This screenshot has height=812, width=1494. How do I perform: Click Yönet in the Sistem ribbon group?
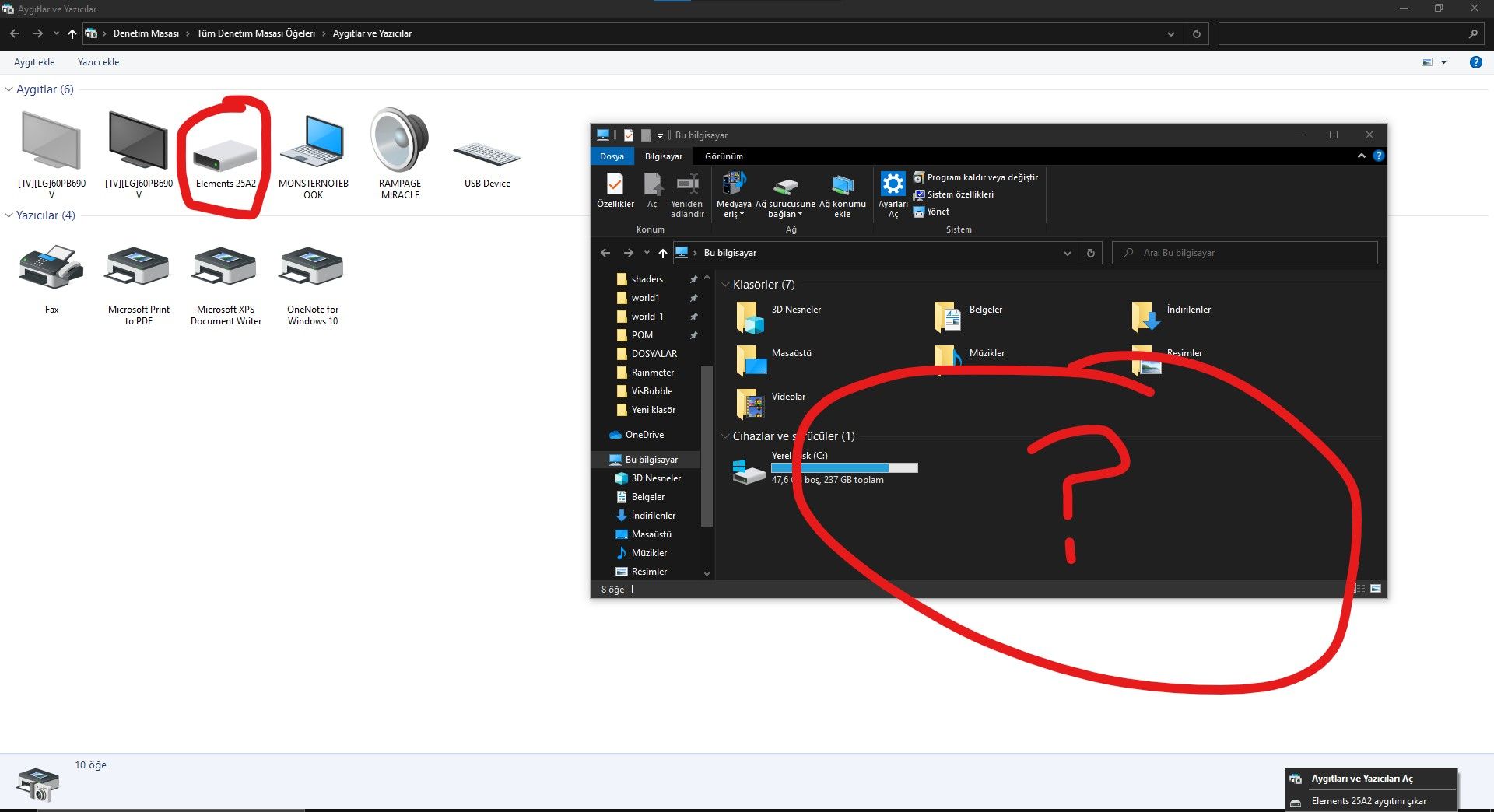coord(931,212)
